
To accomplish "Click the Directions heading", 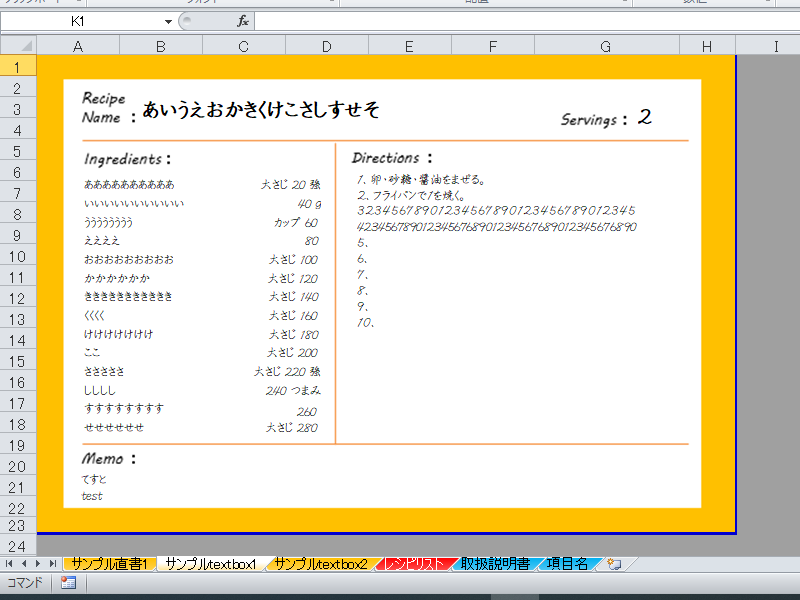I will 391,158.
